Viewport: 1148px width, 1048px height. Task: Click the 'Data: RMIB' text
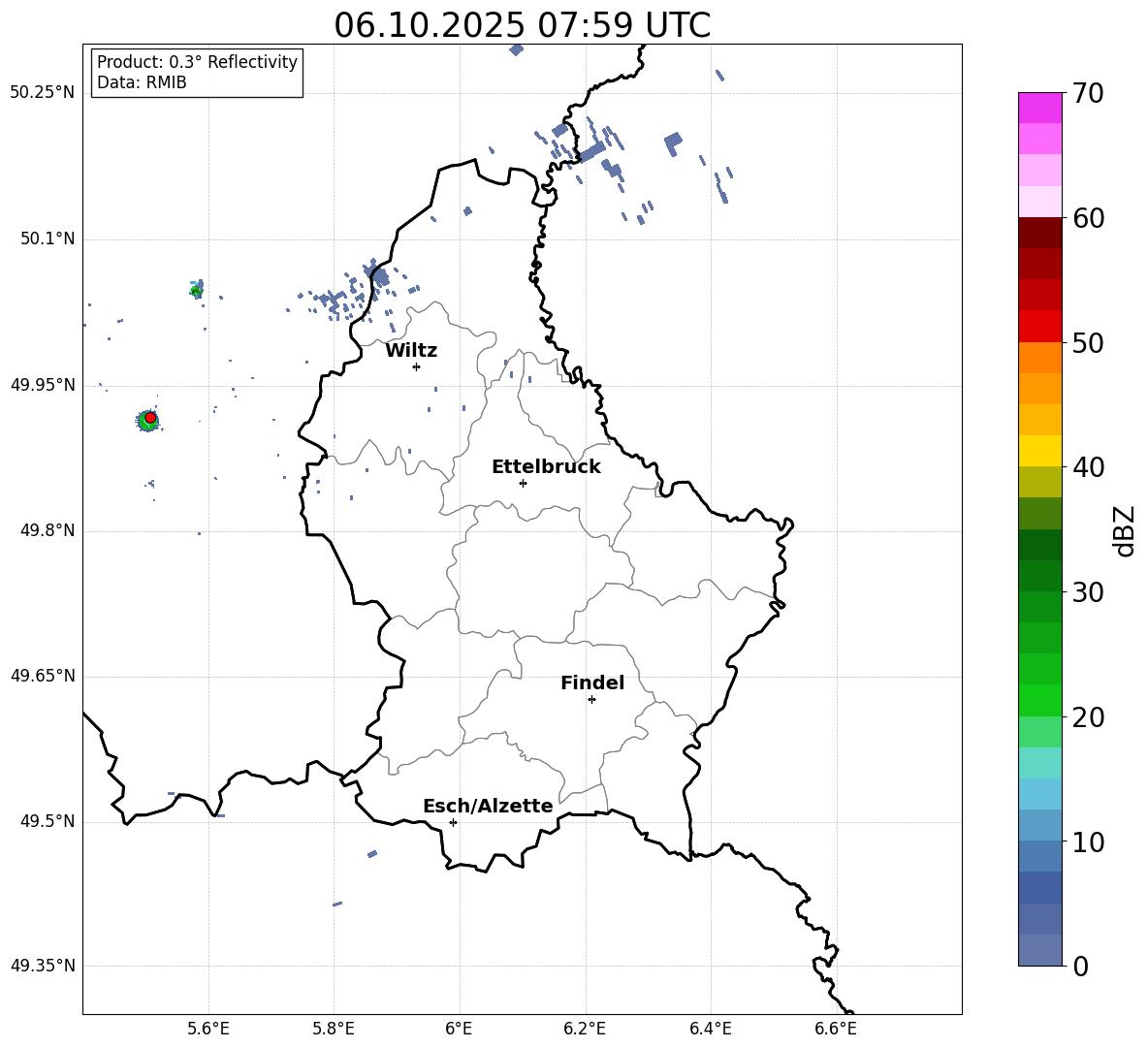[142, 82]
